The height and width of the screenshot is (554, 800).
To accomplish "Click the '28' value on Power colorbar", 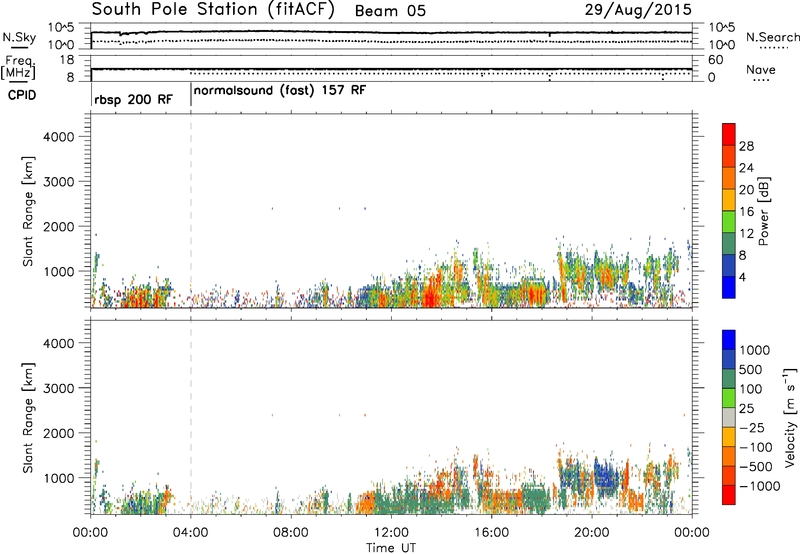I will 746,146.
